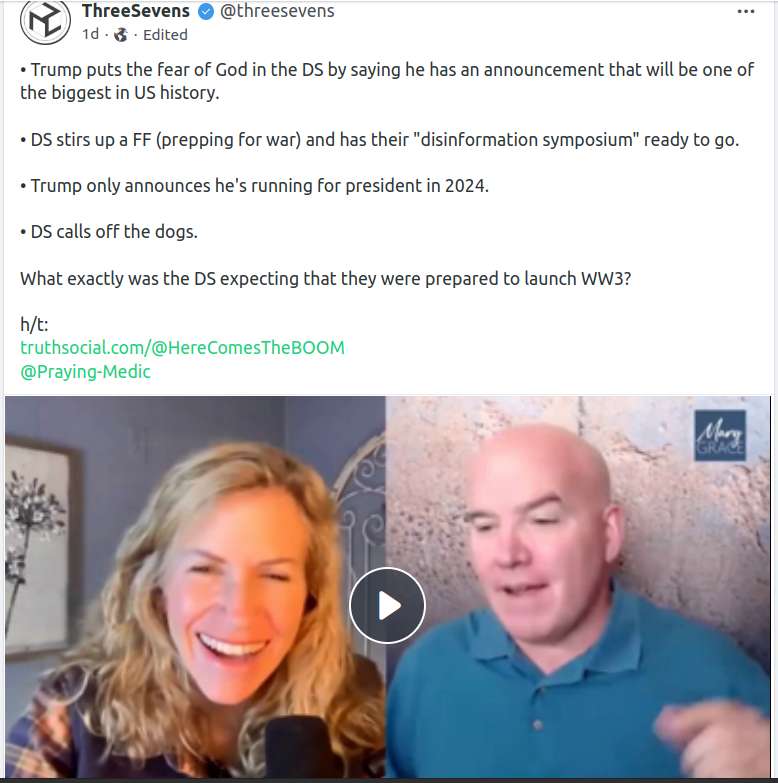View edit history via the Edited label
The width and height of the screenshot is (778, 783).
tap(165, 35)
